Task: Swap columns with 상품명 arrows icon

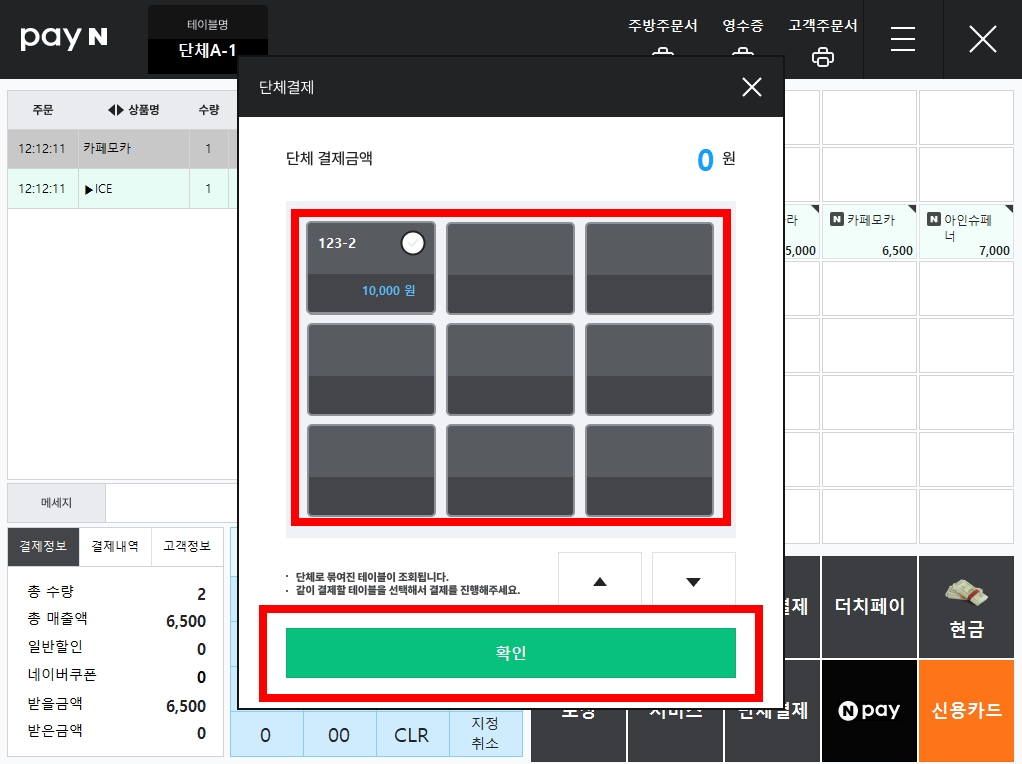Action: click(115, 110)
